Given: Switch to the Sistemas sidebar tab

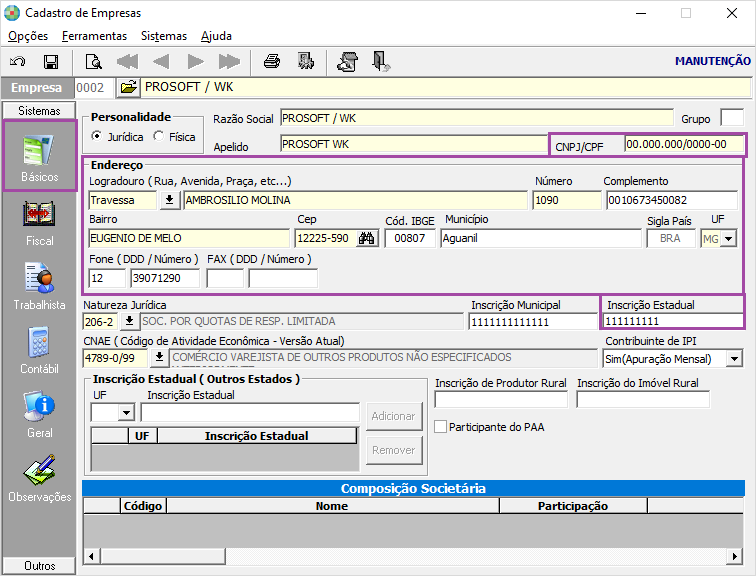Looking at the screenshot, I should (40, 110).
